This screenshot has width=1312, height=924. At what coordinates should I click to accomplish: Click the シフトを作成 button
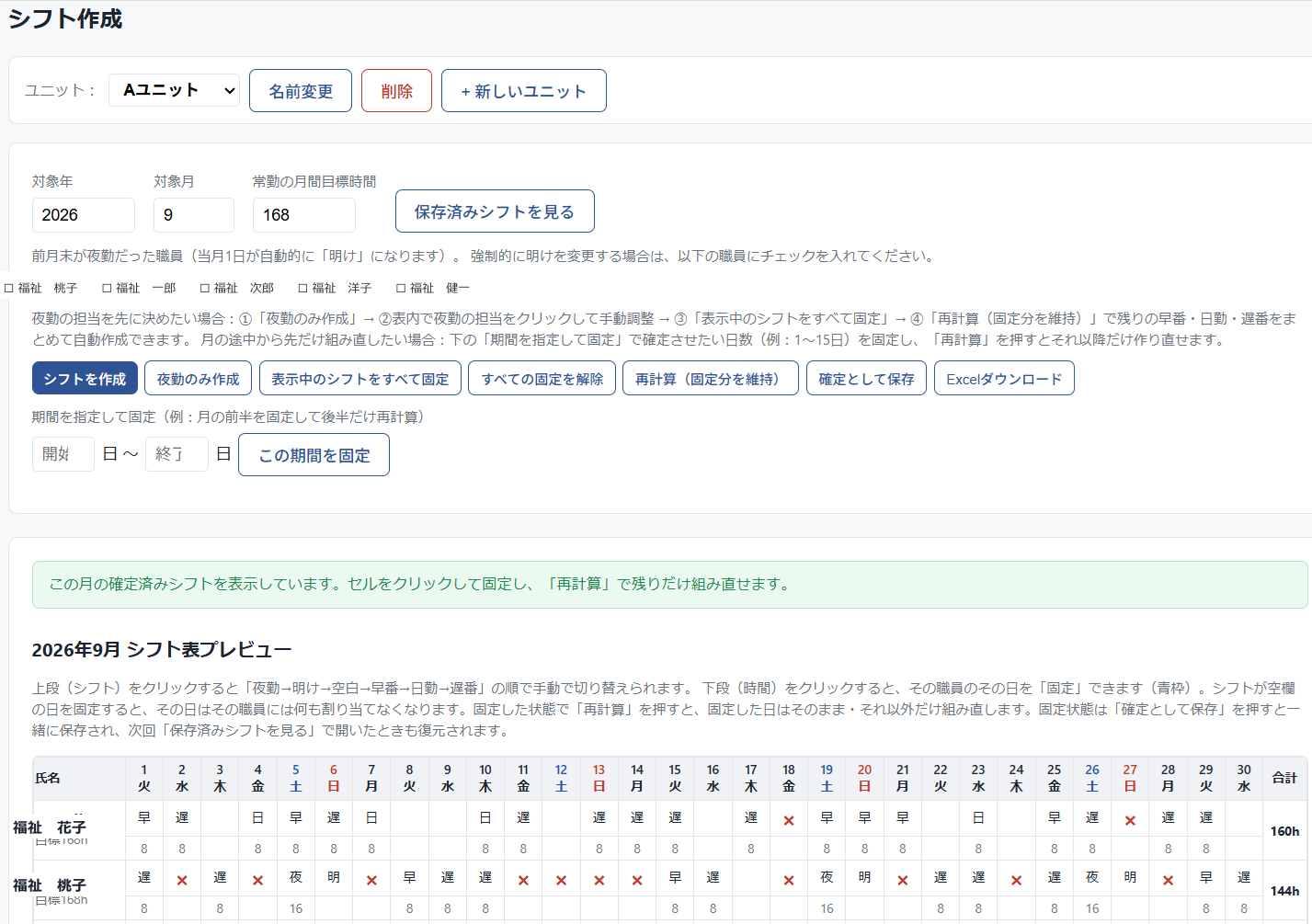(85, 379)
